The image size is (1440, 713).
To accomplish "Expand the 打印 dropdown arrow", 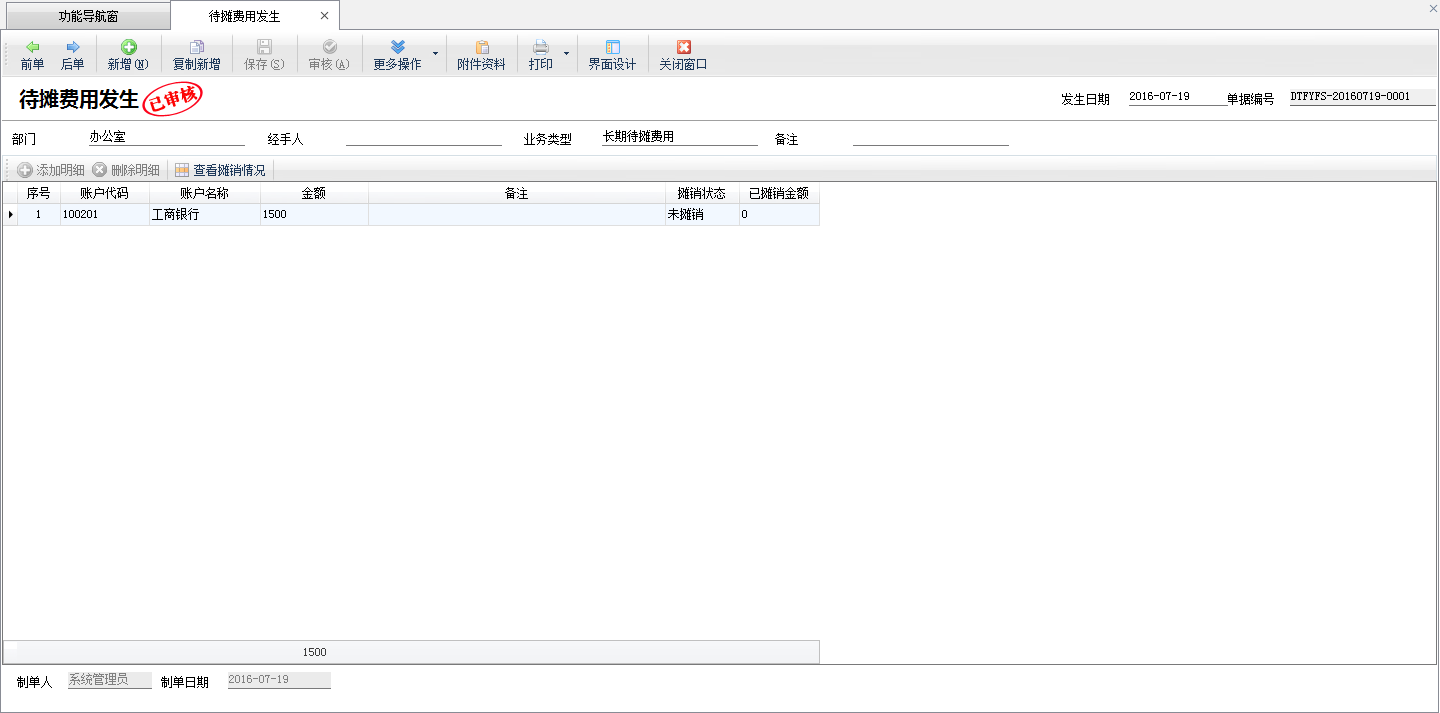I will click(566, 53).
